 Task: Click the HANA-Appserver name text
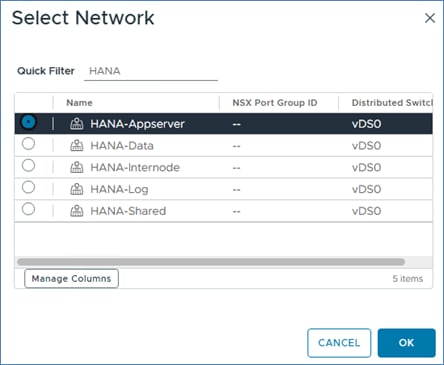(137, 124)
